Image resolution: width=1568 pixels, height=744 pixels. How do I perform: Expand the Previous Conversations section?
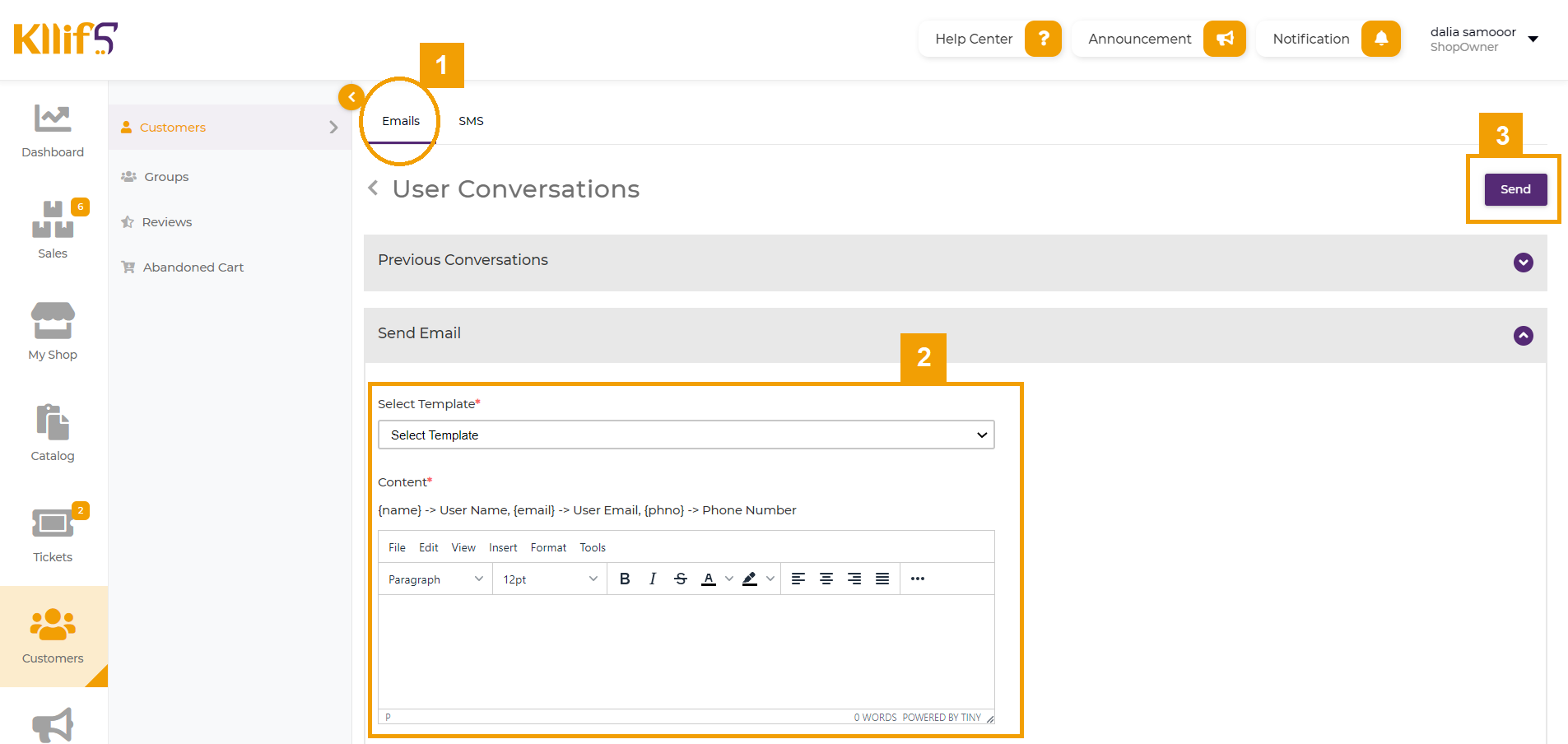tap(1523, 263)
